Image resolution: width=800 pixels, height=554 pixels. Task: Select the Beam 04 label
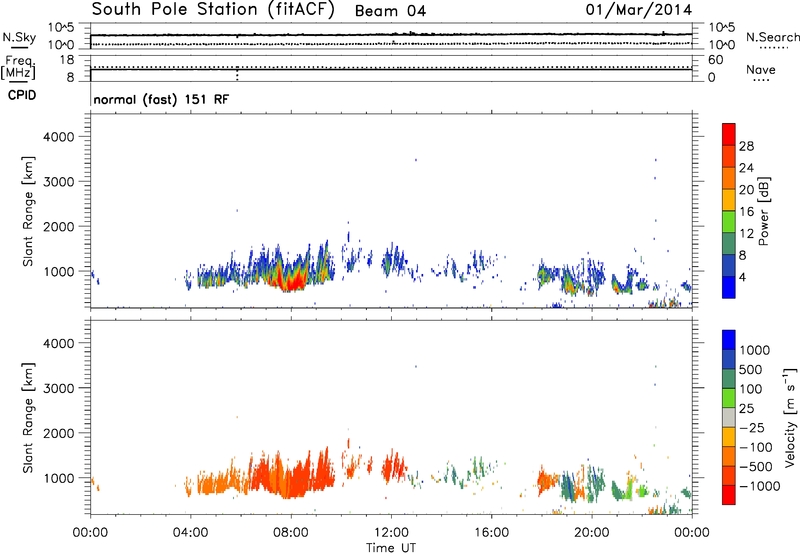[390, 11]
